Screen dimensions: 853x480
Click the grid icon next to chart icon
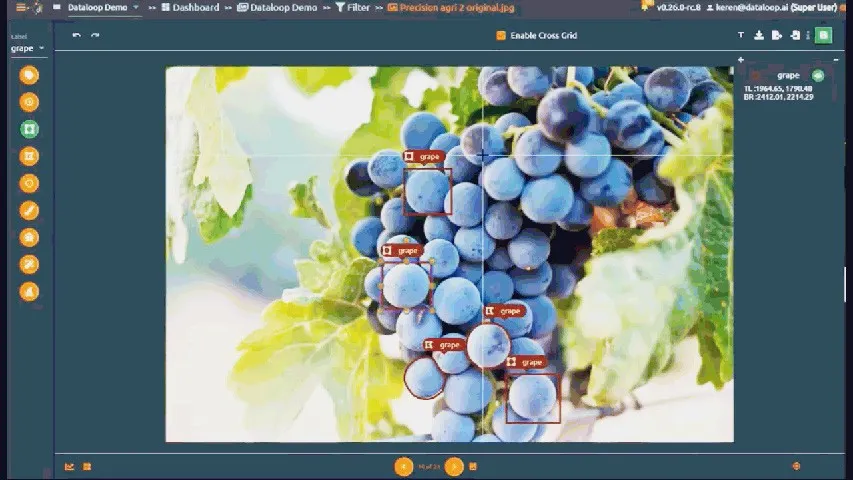(87, 467)
